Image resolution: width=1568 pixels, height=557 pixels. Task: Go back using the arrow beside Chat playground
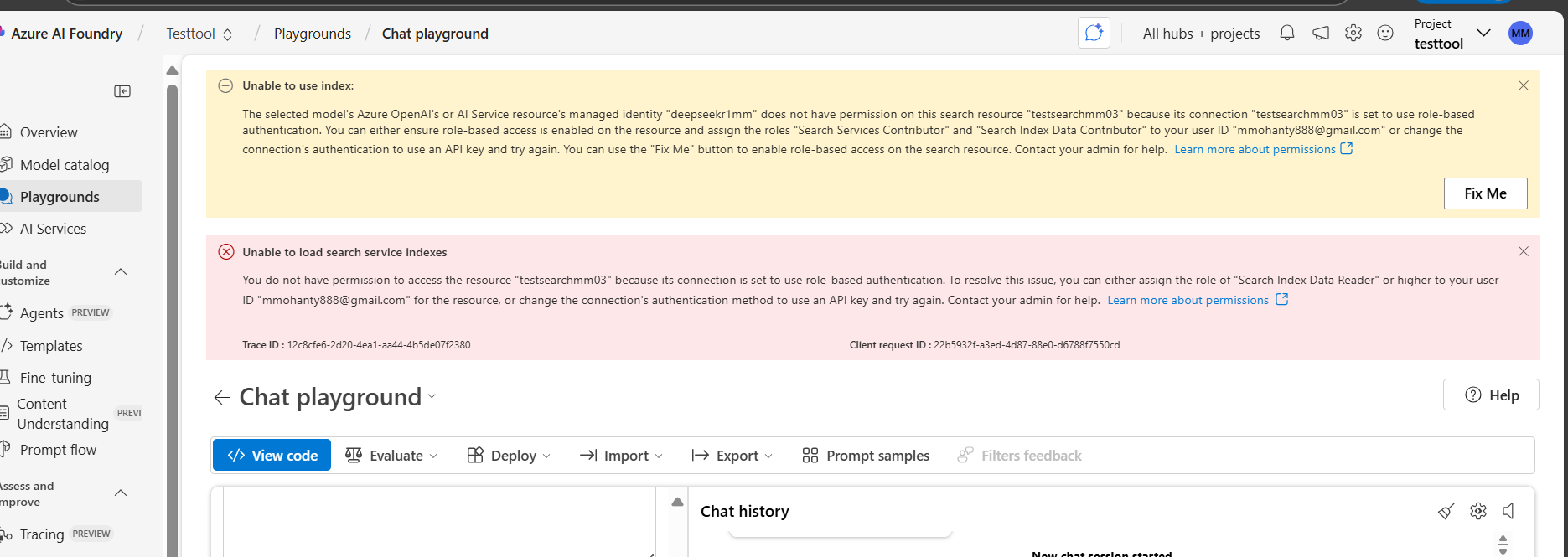coord(222,397)
